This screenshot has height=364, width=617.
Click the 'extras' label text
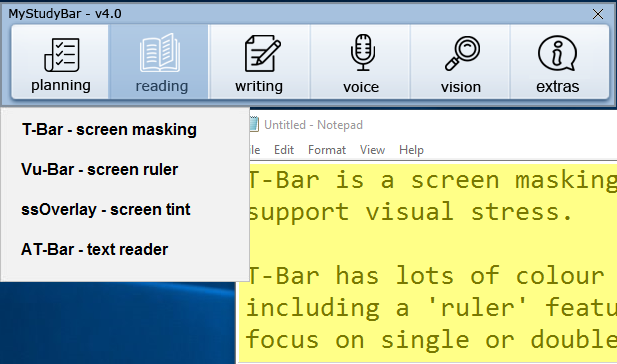coord(558,87)
